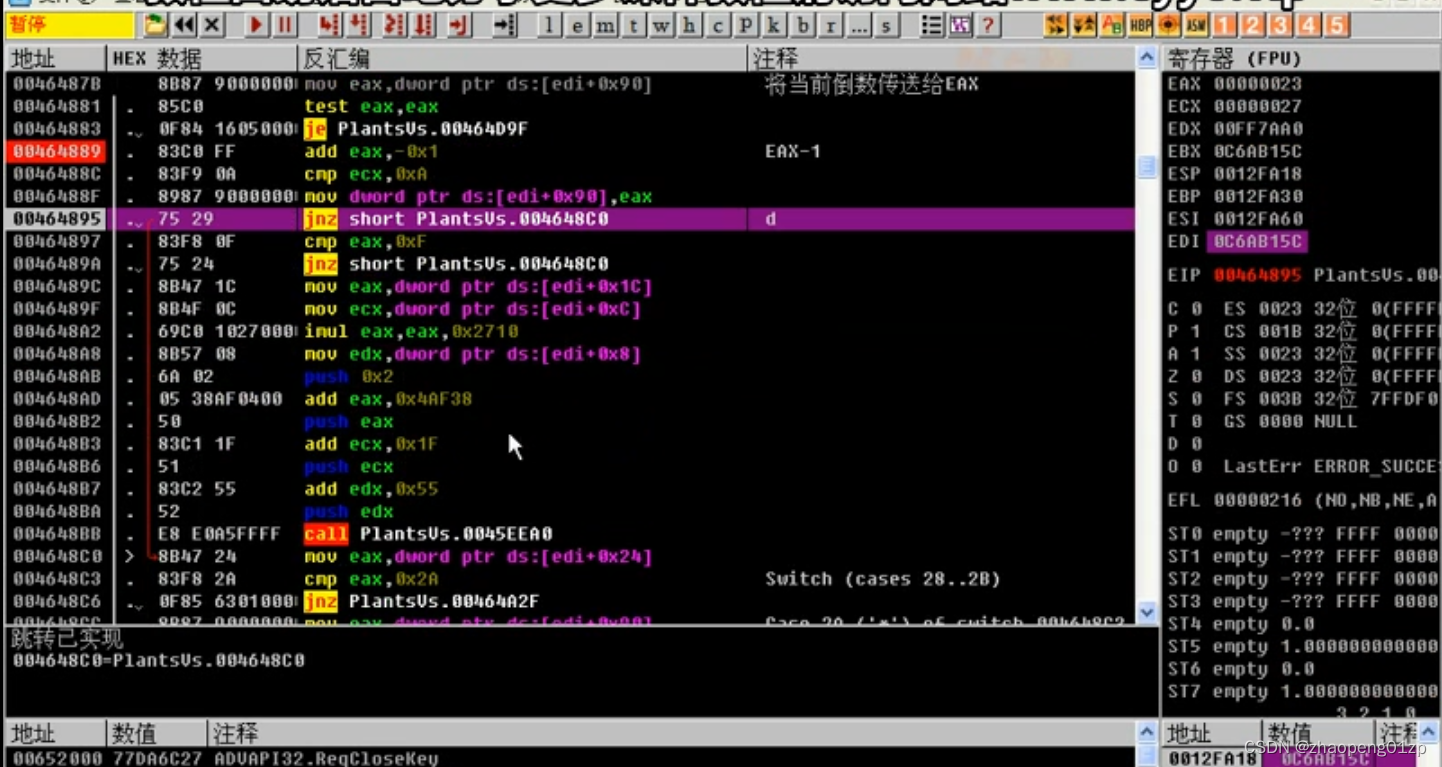Viewport: 1442px width, 767px height.
Task: Close the debugged program with X icon
Action: click(213, 25)
